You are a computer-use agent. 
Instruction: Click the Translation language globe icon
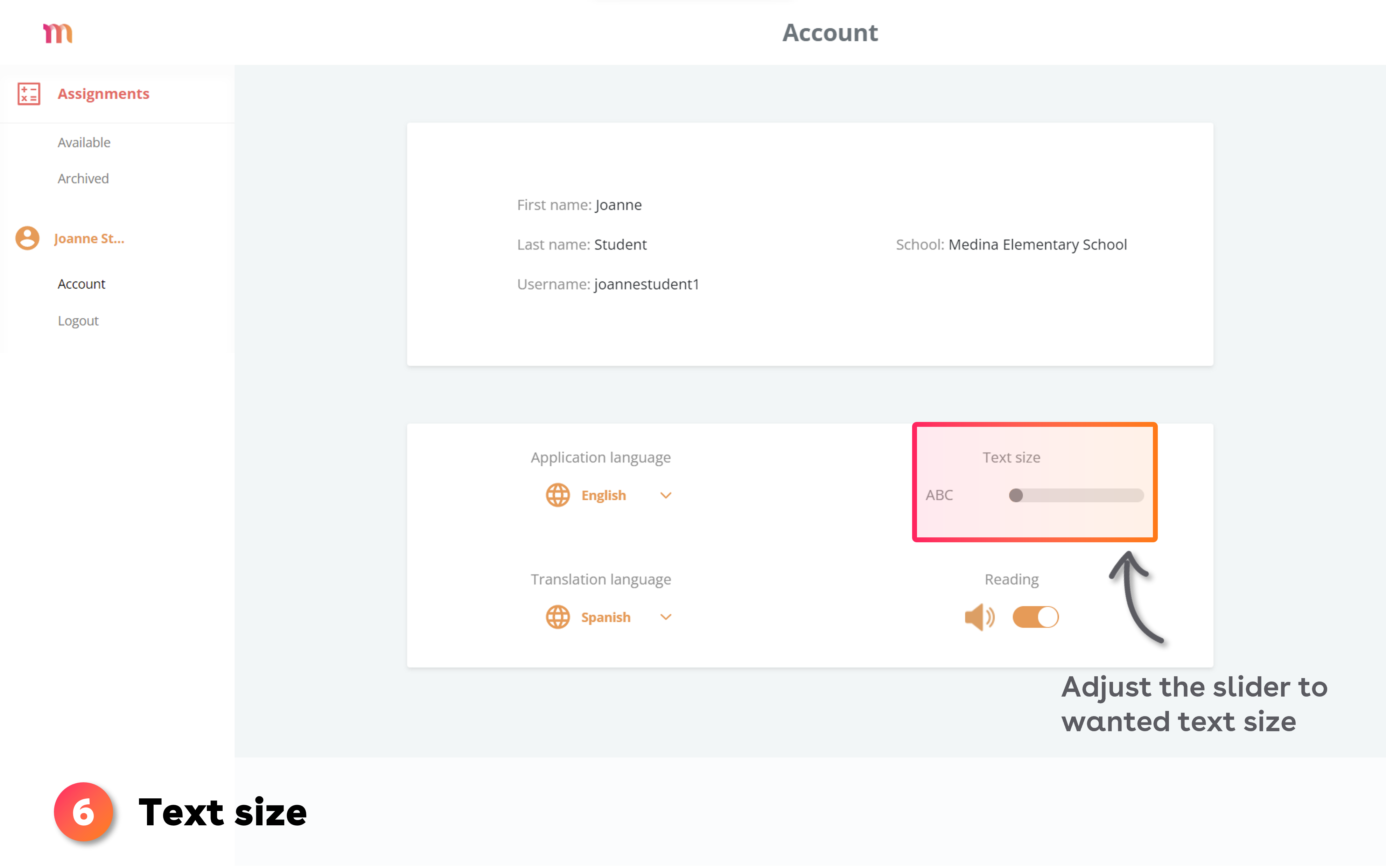[x=558, y=617]
